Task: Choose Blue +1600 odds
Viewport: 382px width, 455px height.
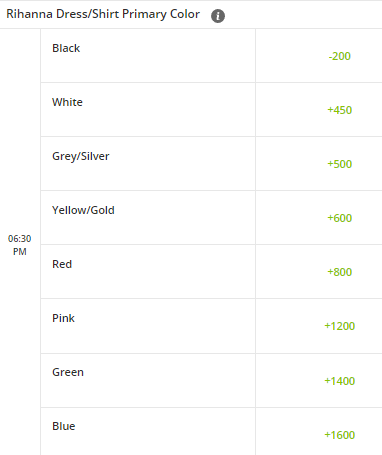Action: [x=339, y=435]
